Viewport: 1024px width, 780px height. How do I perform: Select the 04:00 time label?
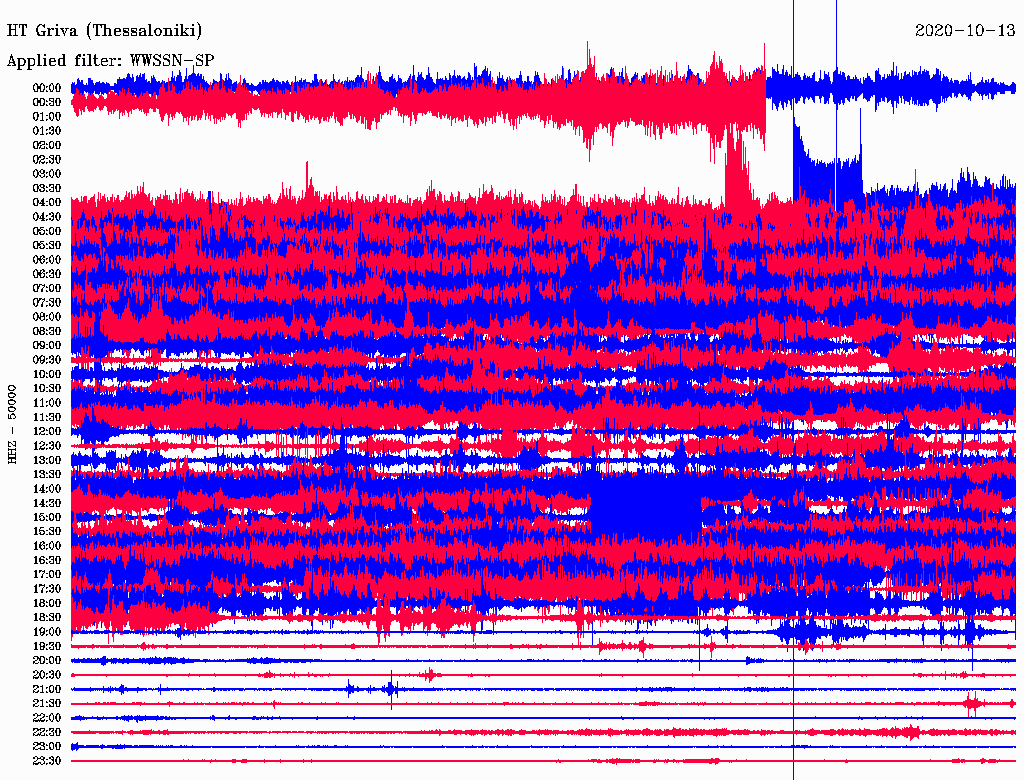point(47,203)
